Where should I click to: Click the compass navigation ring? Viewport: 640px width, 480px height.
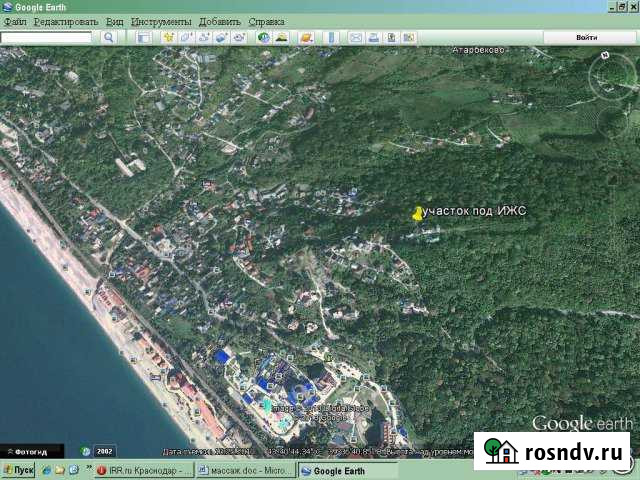[608, 78]
